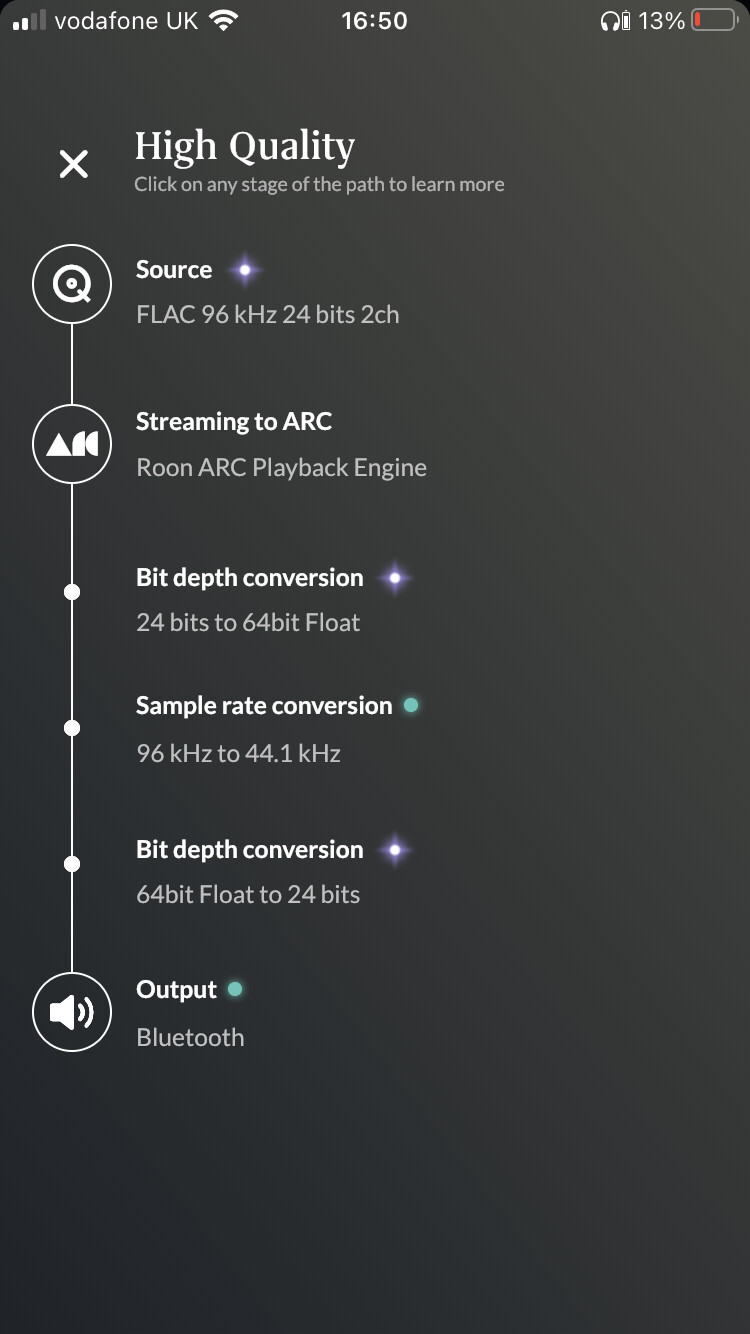The image size is (750, 1334).
Task: Tap the Roon ARC logo icon
Action: 72,443
